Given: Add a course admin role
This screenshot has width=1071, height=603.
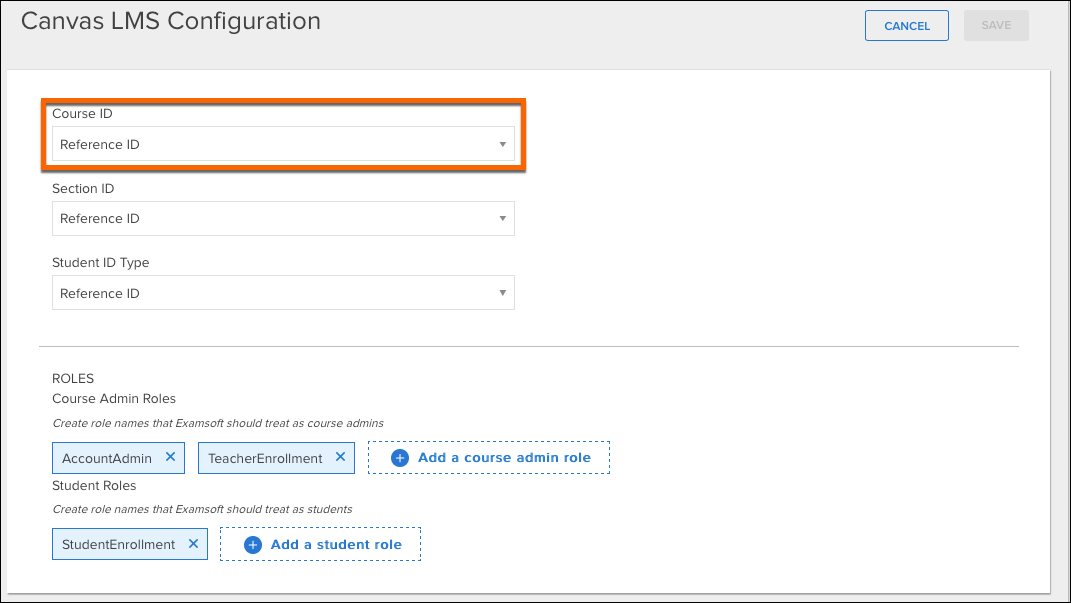Looking at the screenshot, I should coord(489,458).
